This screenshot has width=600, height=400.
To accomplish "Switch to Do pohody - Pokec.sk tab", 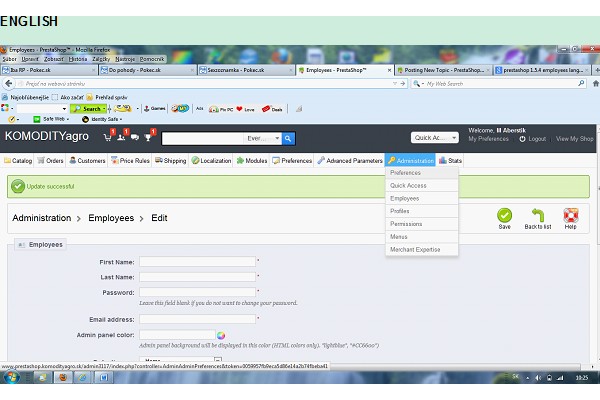I will [147, 70].
